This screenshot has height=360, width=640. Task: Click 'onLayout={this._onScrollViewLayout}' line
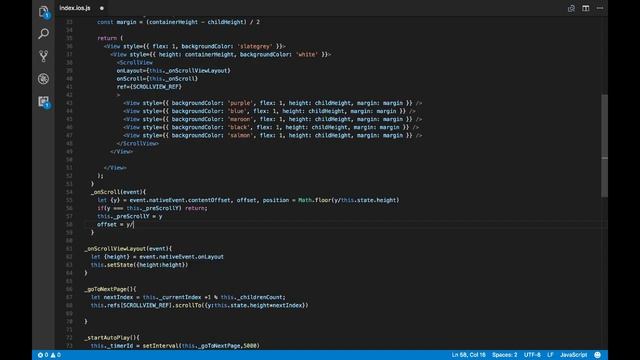click(173, 71)
